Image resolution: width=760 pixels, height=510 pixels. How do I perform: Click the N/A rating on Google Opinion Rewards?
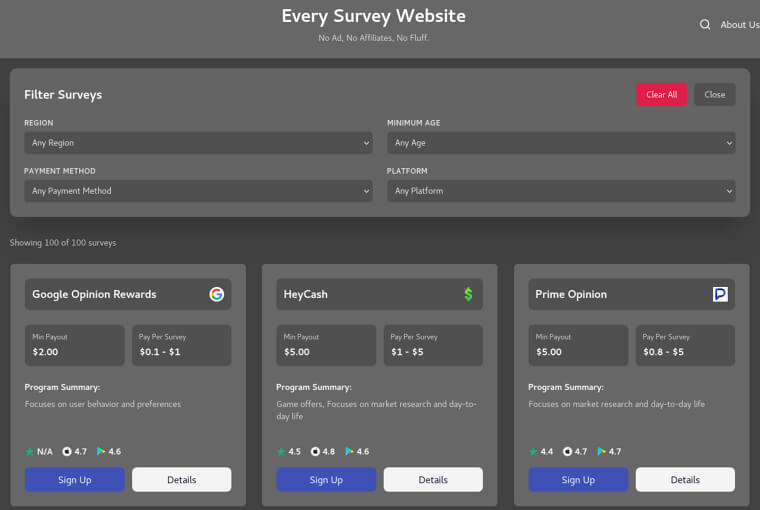45,451
